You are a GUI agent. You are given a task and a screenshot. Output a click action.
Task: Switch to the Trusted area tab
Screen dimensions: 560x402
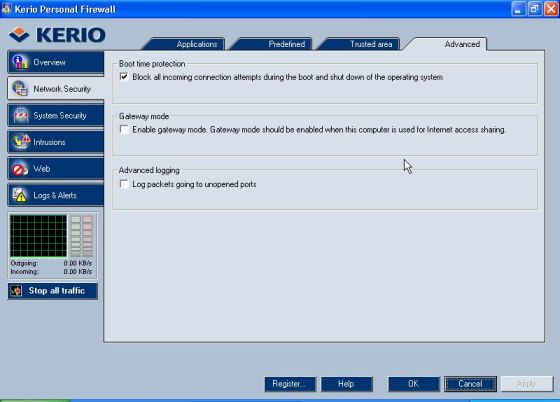coord(361,44)
